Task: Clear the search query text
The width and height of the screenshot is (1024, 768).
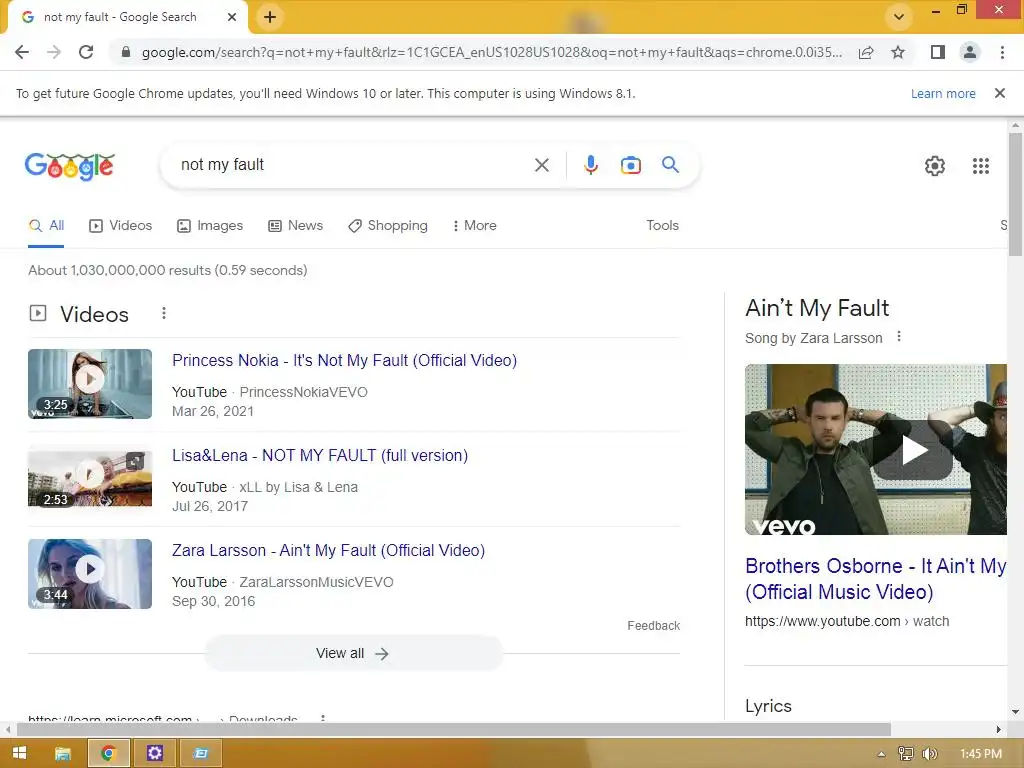Action: point(541,165)
